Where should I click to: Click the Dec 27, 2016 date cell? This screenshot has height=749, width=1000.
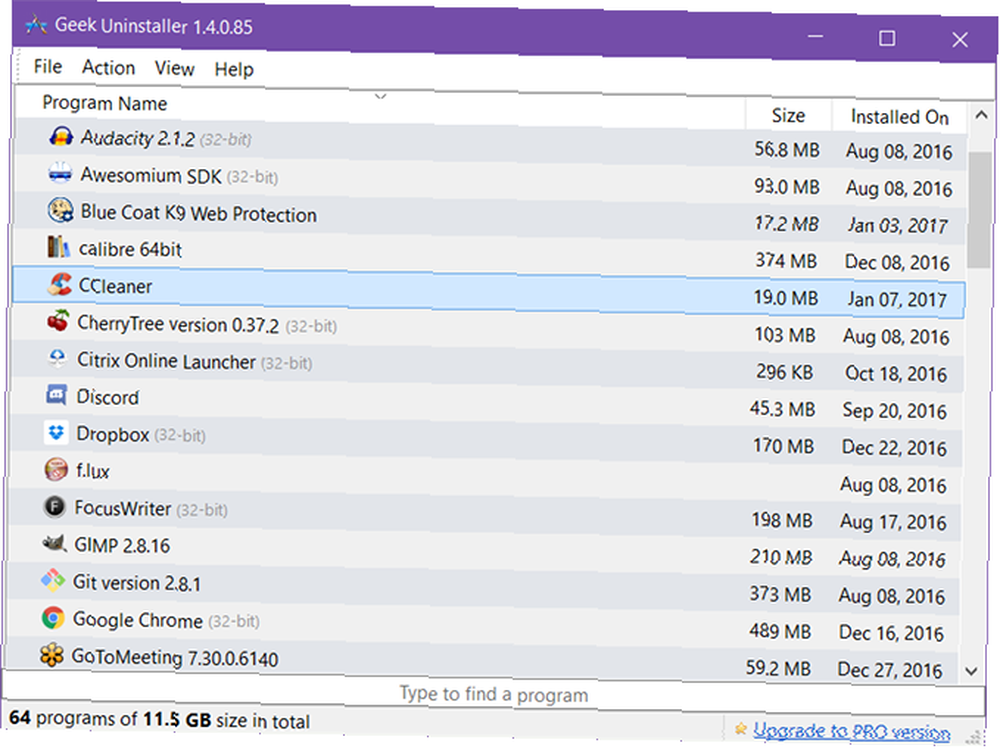(890, 670)
